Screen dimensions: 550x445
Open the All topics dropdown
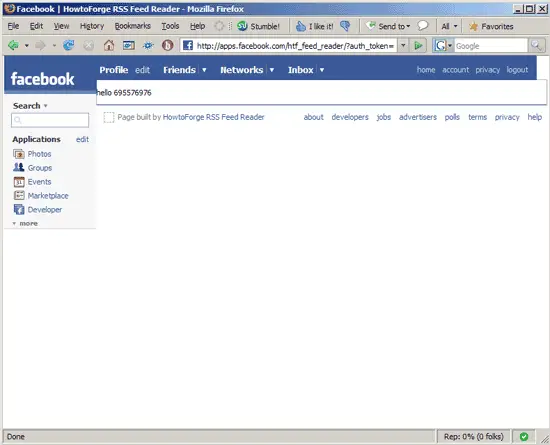coord(449,26)
